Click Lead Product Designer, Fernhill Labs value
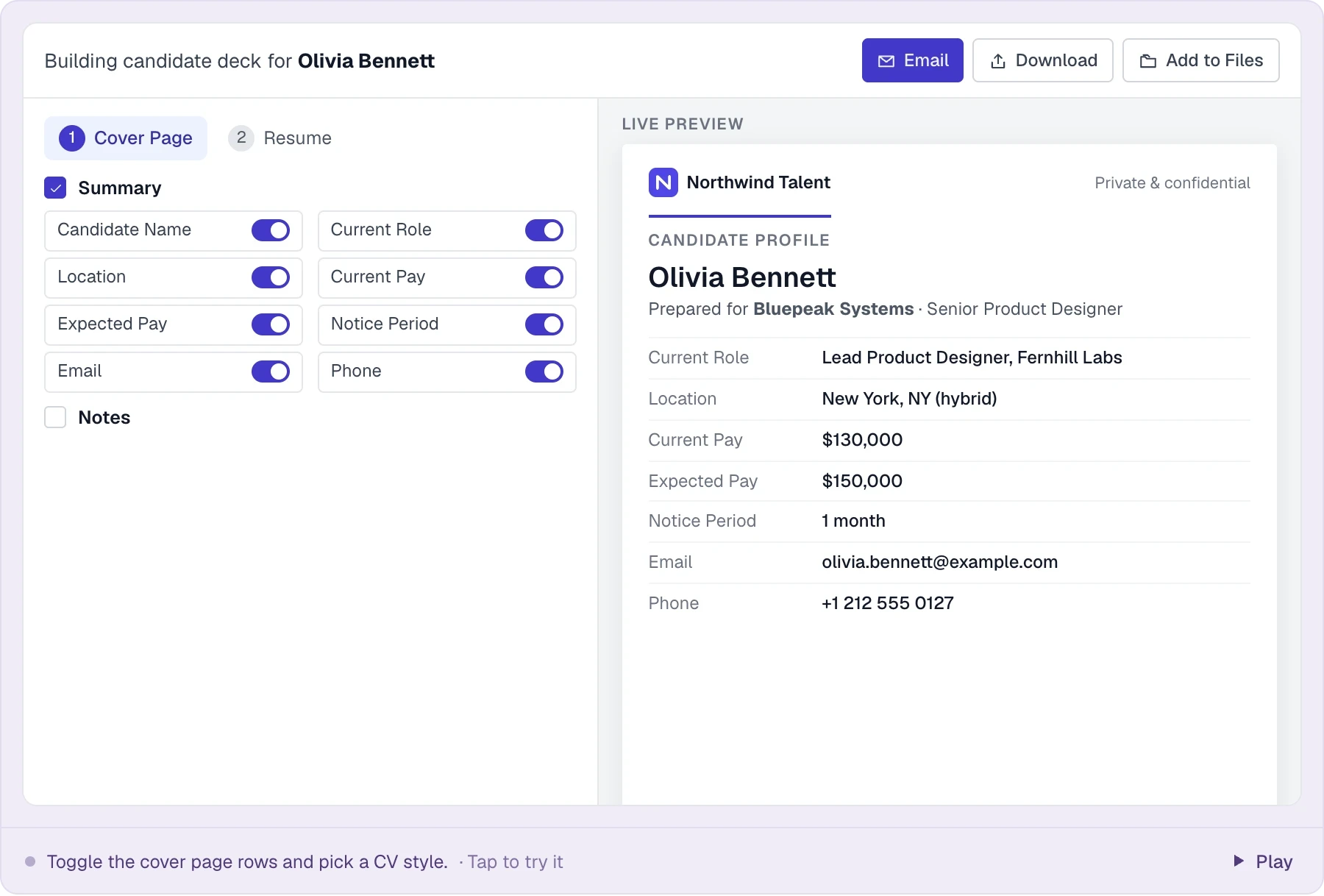 tap(972, 358)
